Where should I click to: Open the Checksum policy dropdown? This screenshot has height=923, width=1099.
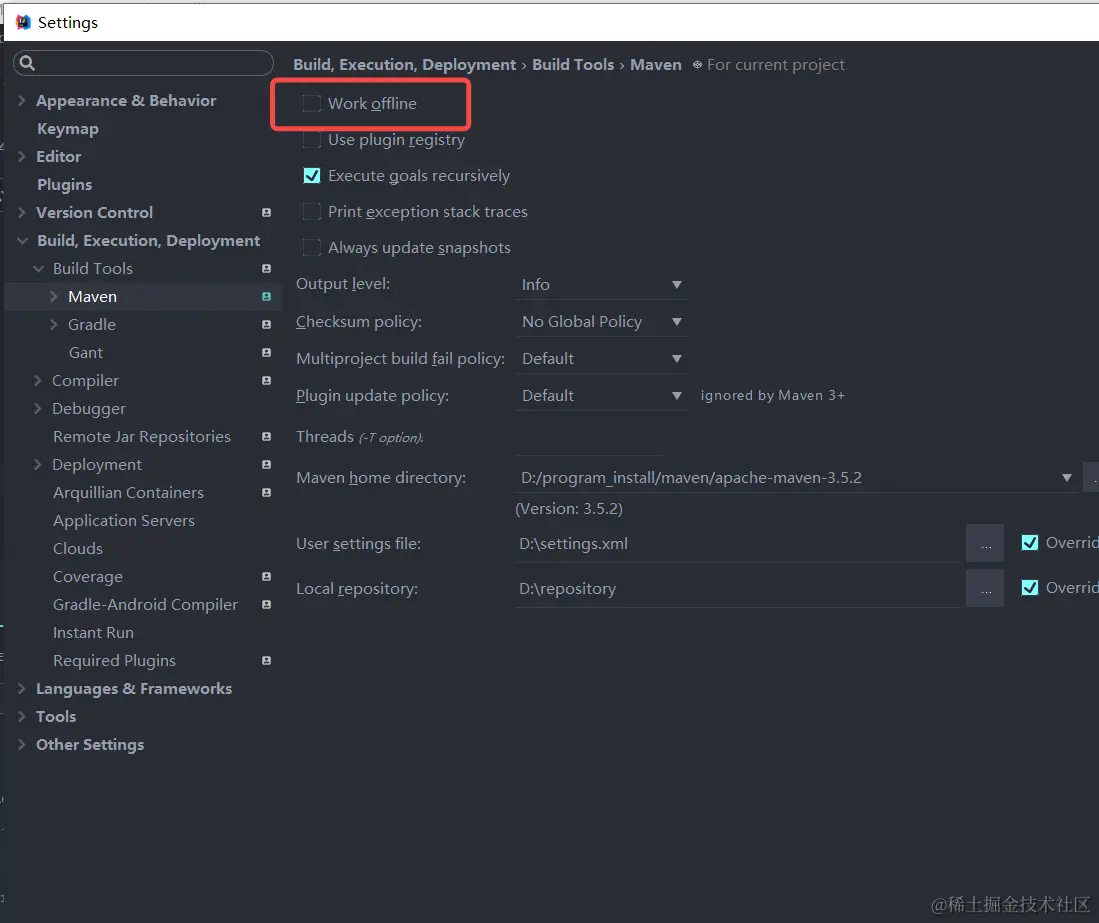(601, 322)
